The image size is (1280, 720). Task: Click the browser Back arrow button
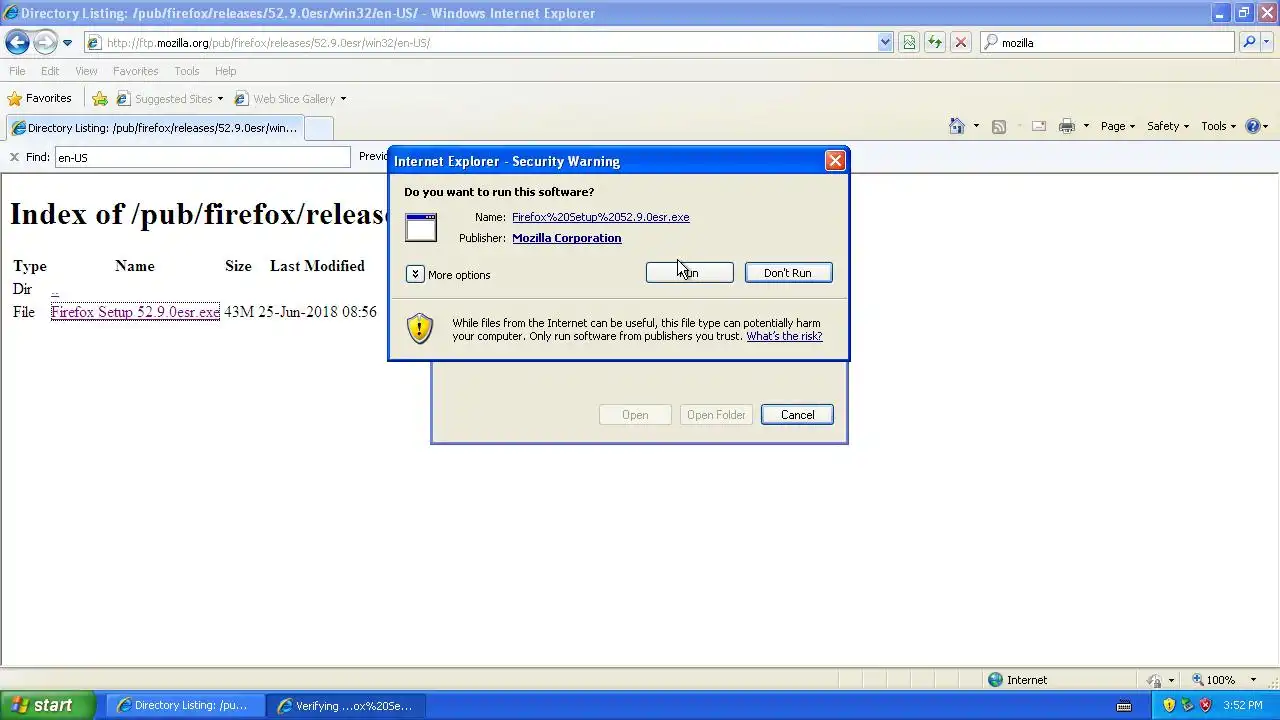pyautogui.click(x=17, y=43)
